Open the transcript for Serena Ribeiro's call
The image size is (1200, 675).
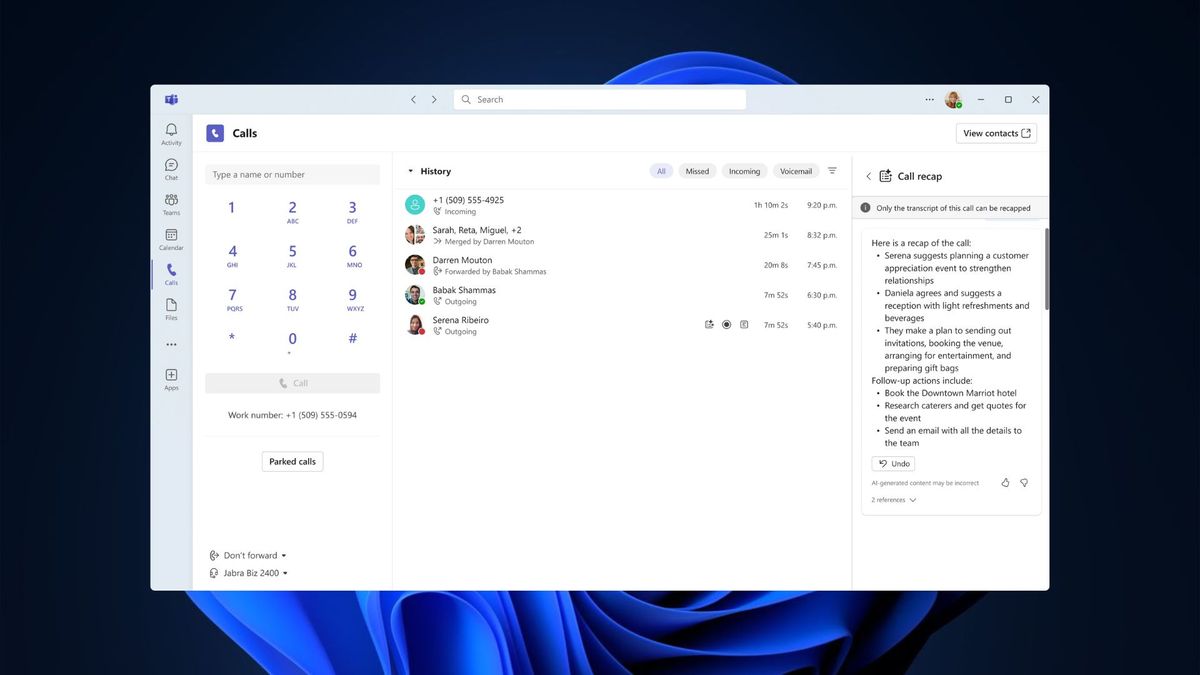pos(743,324)
